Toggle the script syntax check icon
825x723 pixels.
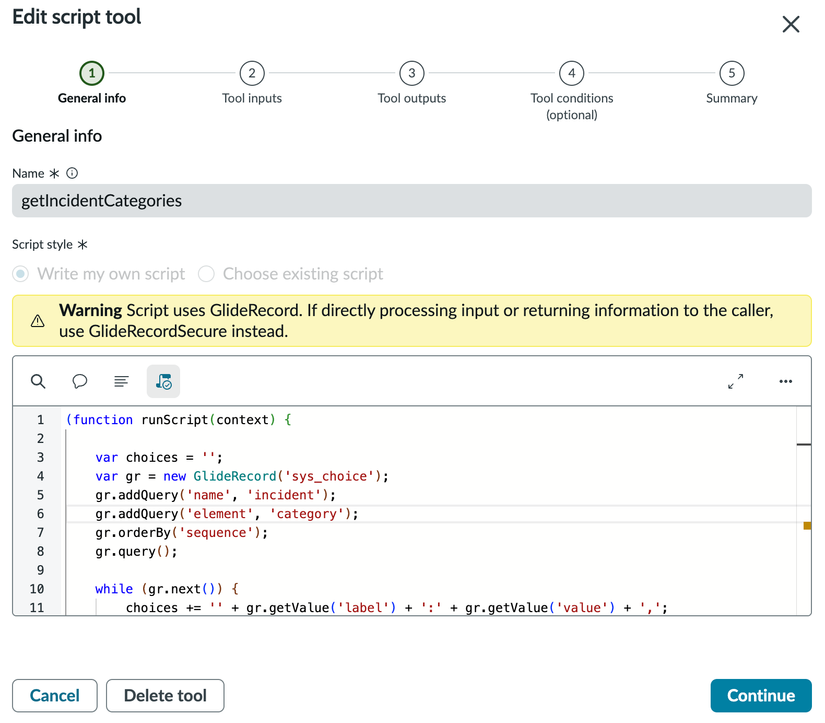pyautogui.click(x=164, y=381)
